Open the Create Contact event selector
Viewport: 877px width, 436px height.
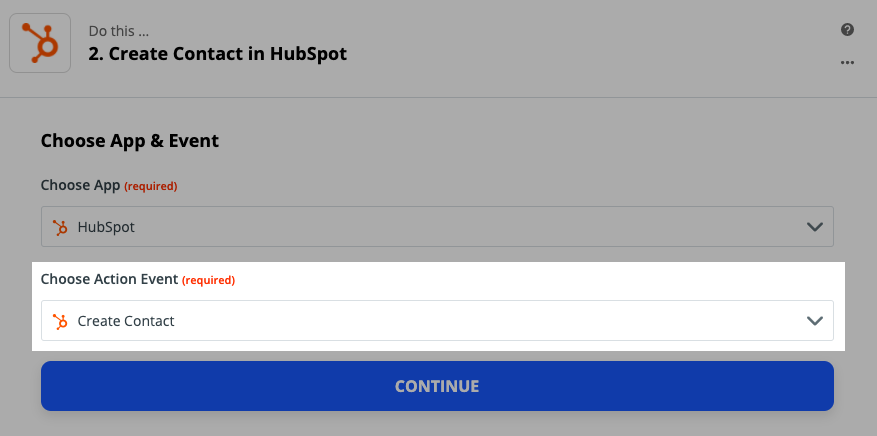(437, 320)
